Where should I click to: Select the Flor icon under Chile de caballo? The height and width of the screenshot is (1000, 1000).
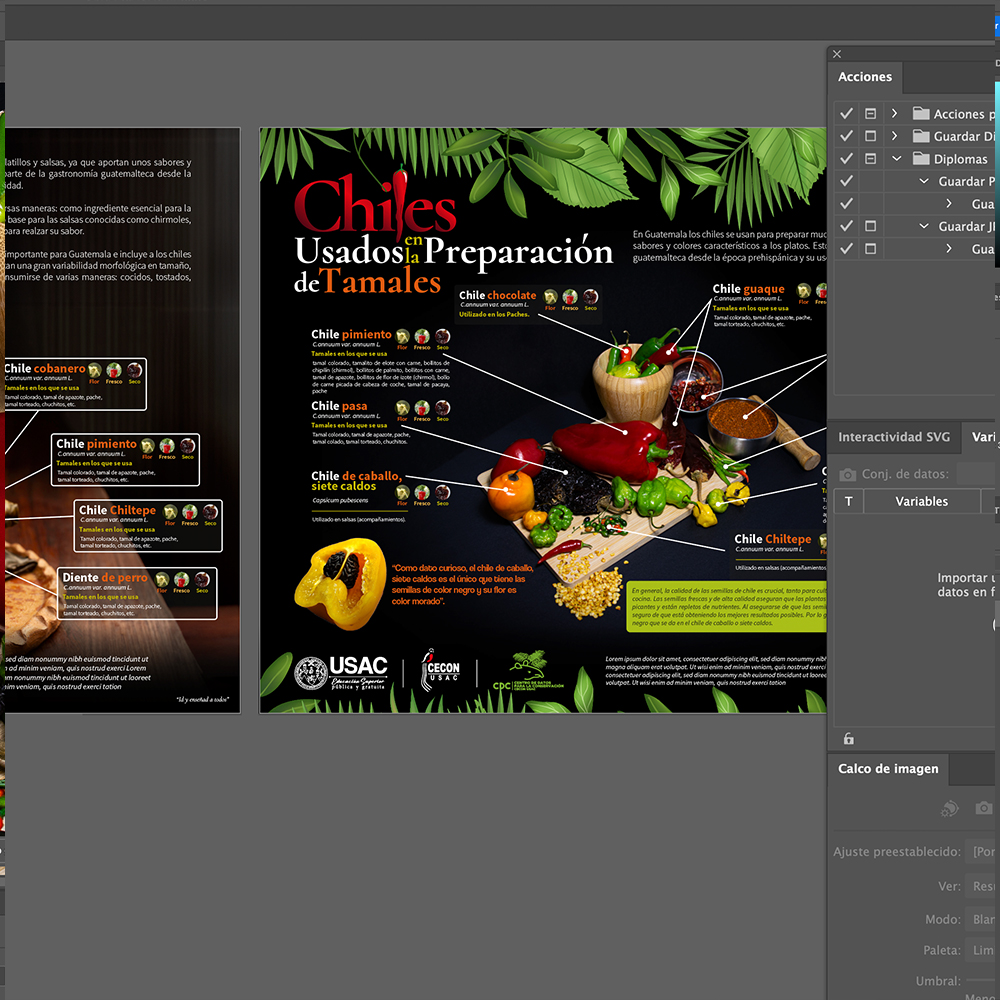[x=402, y=492]
